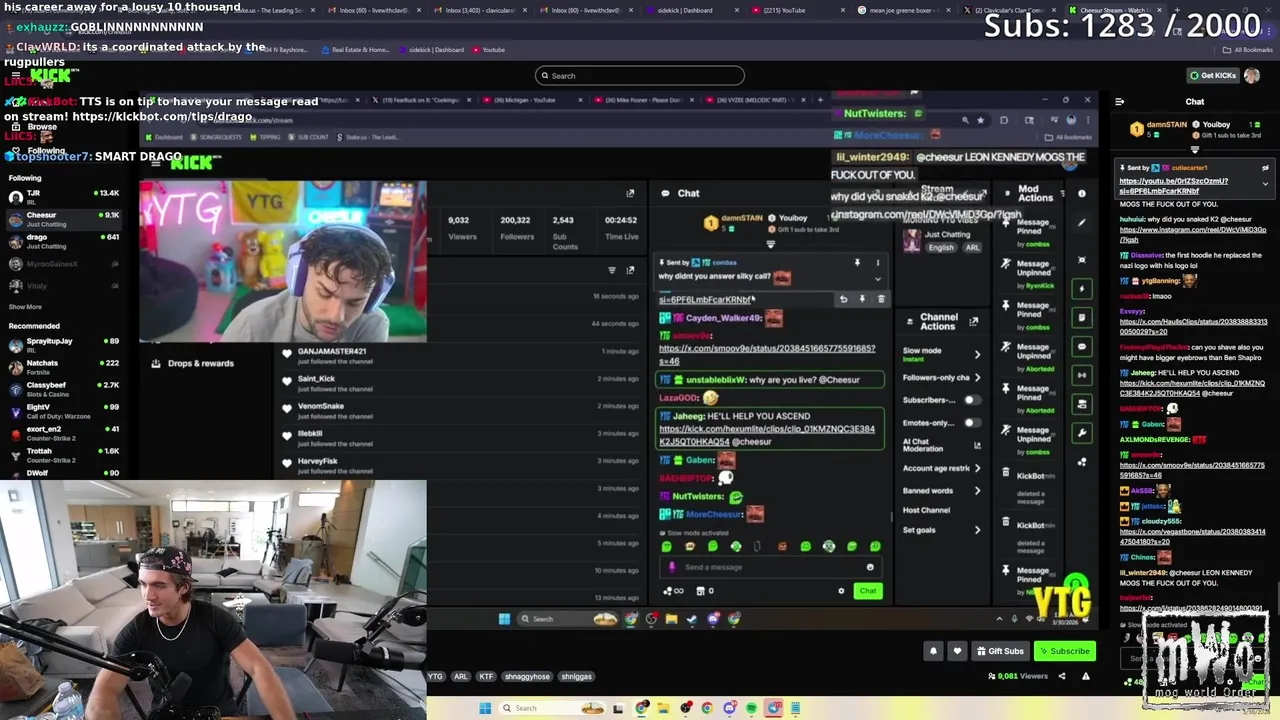The height and width of the screenshot is (720, 1280).
Task: Click the share icon next to Viewers
Action: [x=1062, y=676]
